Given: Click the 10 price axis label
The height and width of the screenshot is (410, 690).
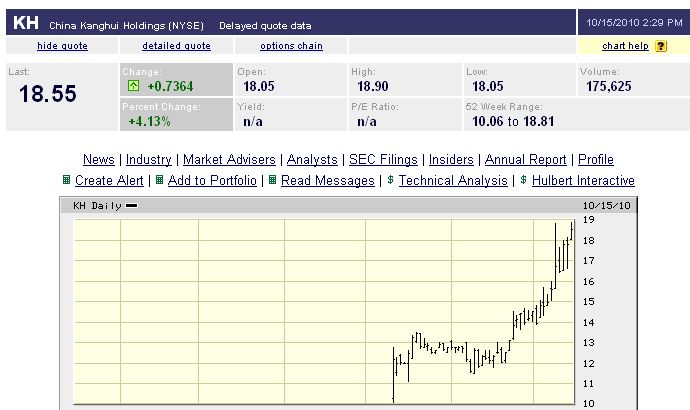Looking at the screenshot, I should pyautogui.click(x=589, y=403).
